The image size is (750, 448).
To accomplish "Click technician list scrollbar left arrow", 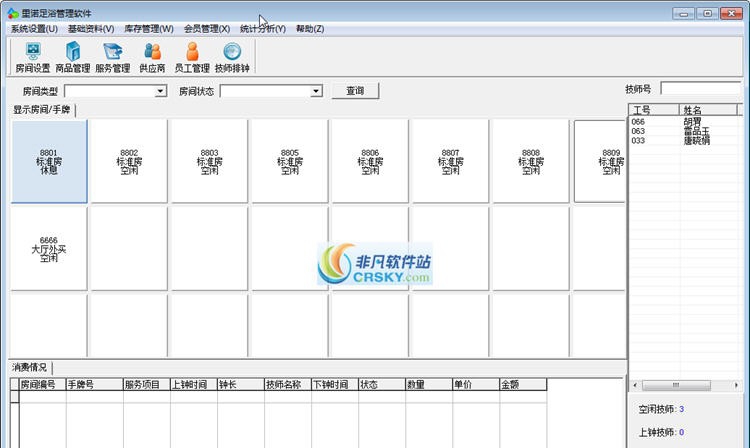I will coord(635,385).
